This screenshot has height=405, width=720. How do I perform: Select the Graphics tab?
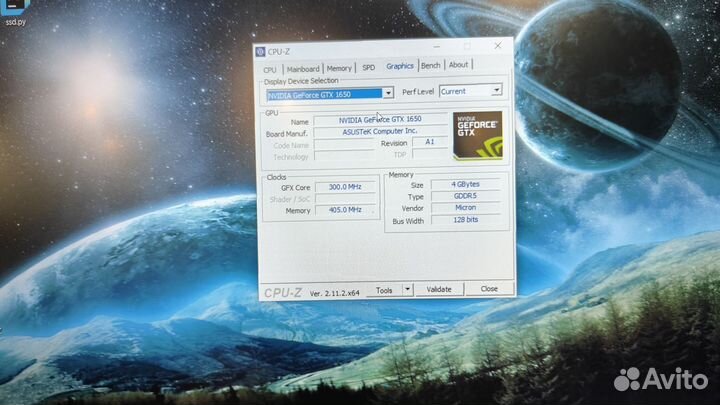(399, 66)
